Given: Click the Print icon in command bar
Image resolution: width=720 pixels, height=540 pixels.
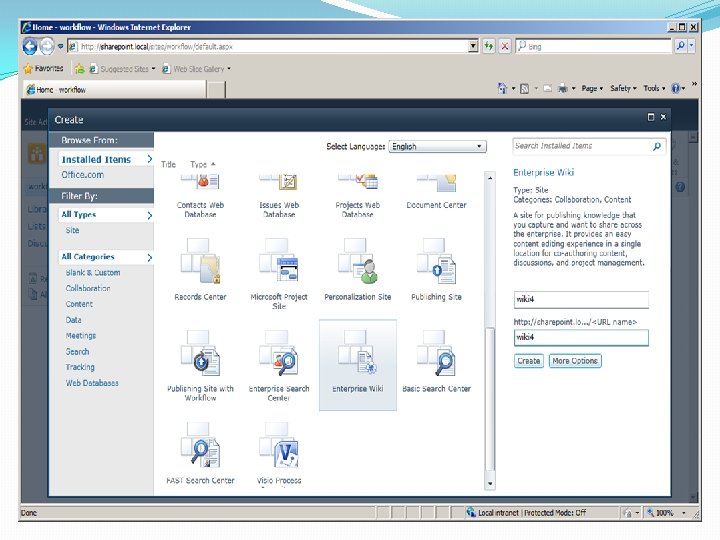Looking at the screenshot, I should (562, 89).
